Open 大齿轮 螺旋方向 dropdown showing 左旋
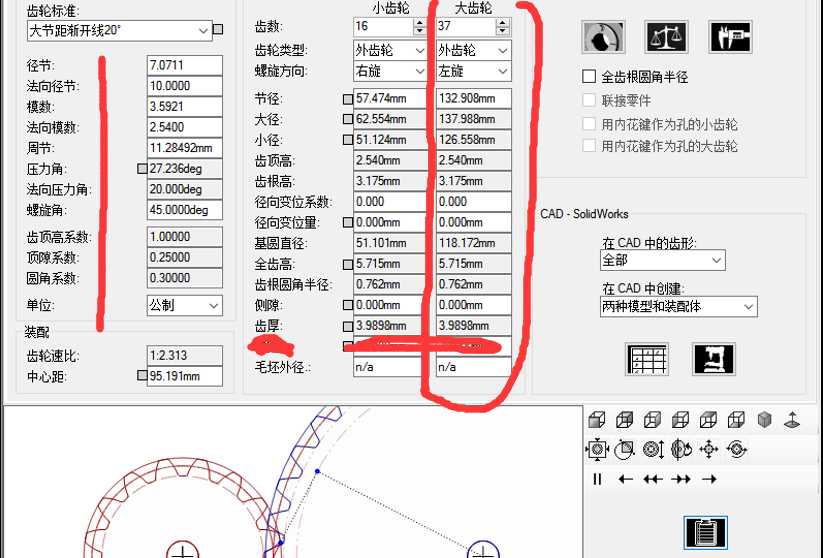 pos(473,71)
